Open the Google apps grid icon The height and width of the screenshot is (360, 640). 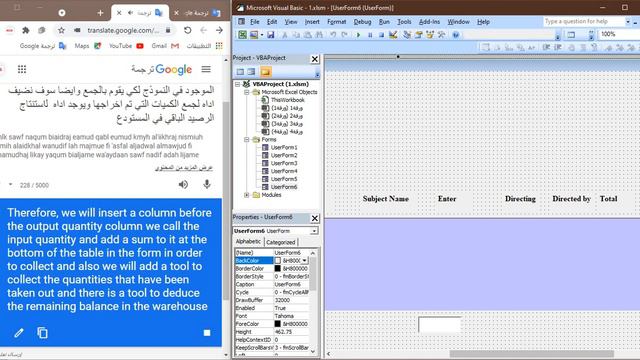click(x=22, y=69)
